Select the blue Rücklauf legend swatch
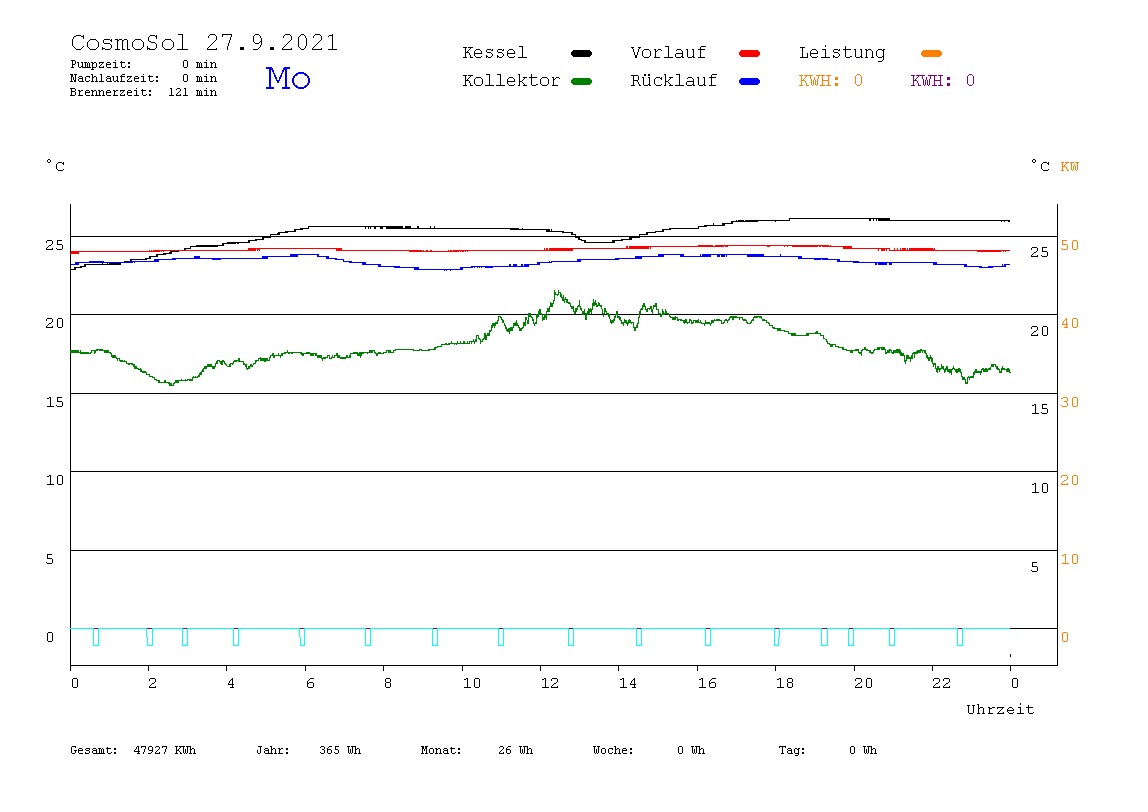 [x=749, y=81]
